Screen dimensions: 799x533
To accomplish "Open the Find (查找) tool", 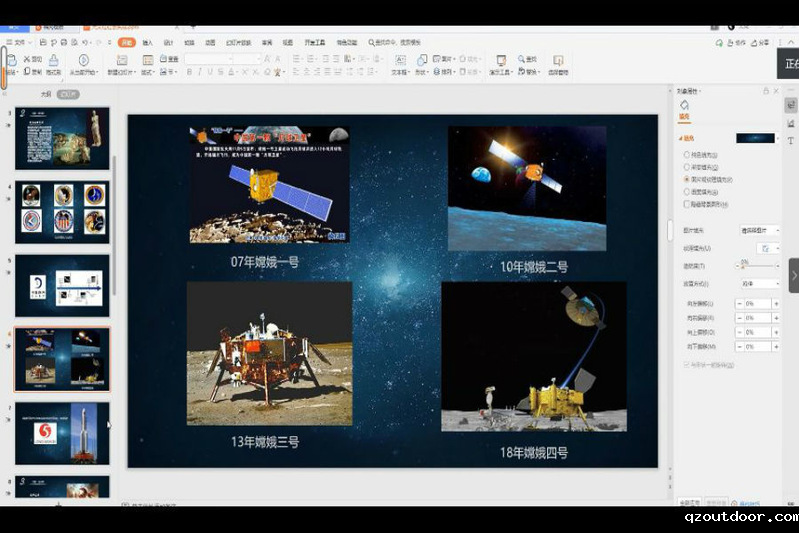I will 526,59.
